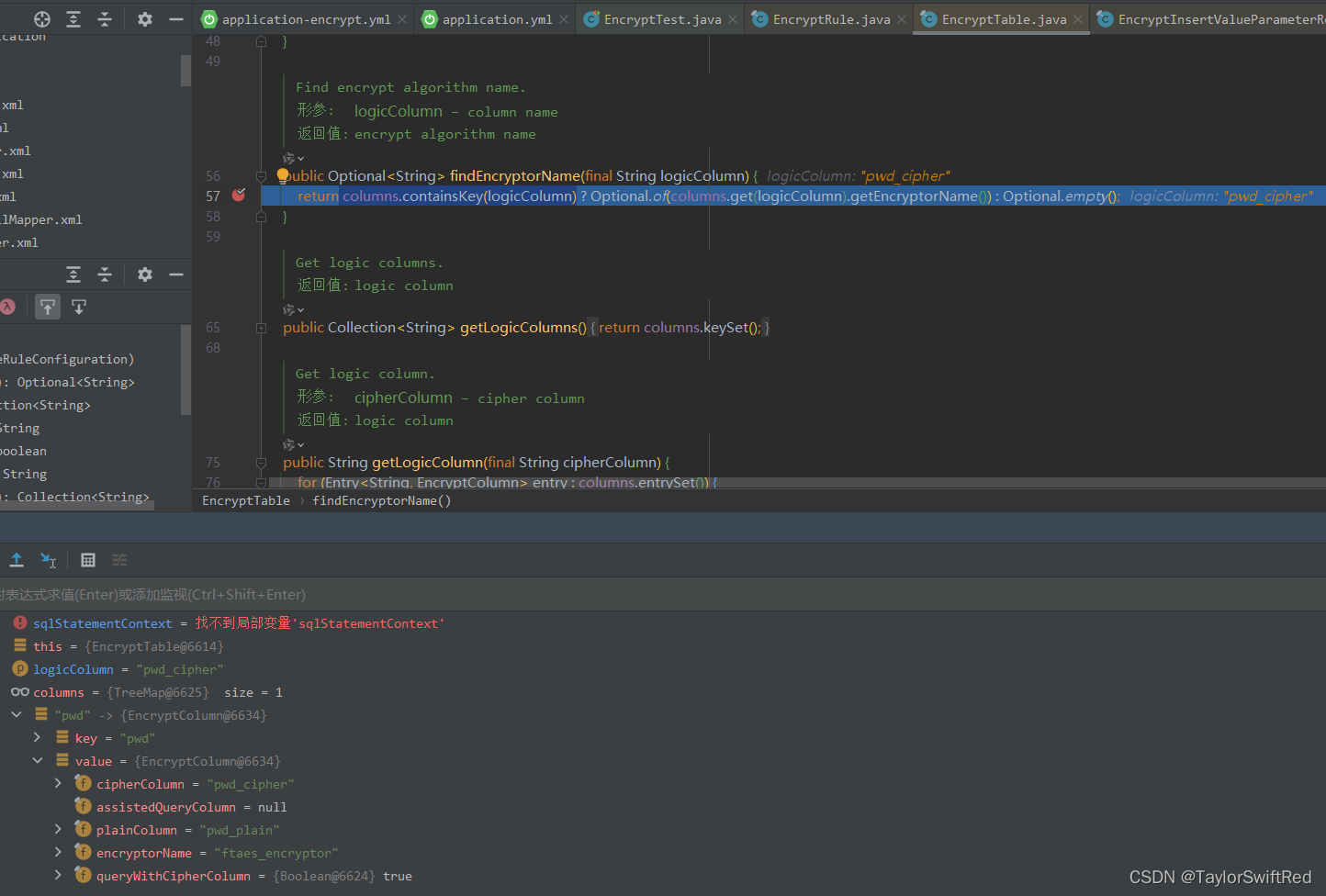Image resolution: width=1326 pixels, height=896 pixels.
Task: Select EncryptTable.java tab
Action: 1003,19
